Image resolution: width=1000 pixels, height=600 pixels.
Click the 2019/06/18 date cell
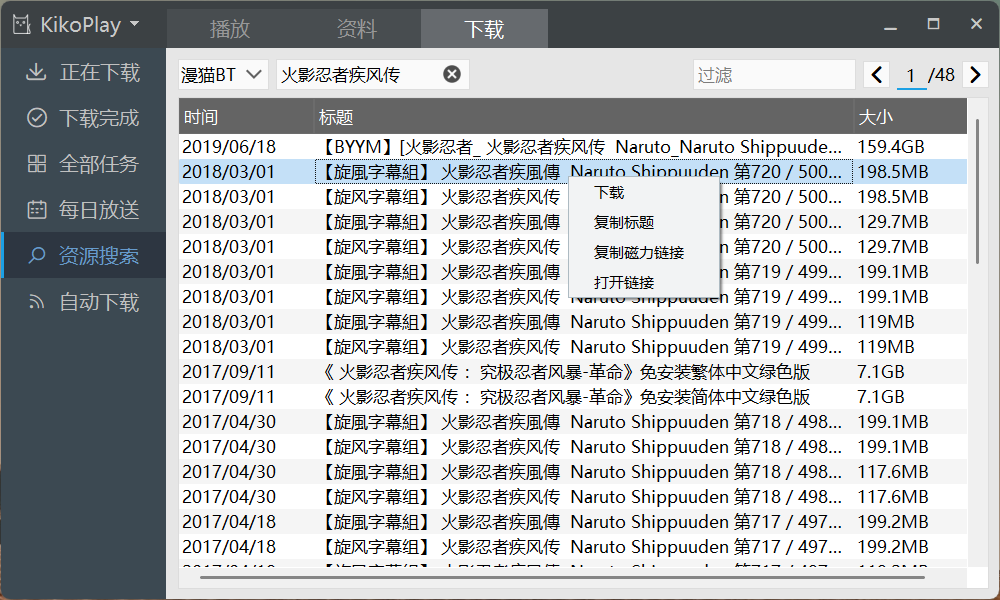[x=246, y=147]
